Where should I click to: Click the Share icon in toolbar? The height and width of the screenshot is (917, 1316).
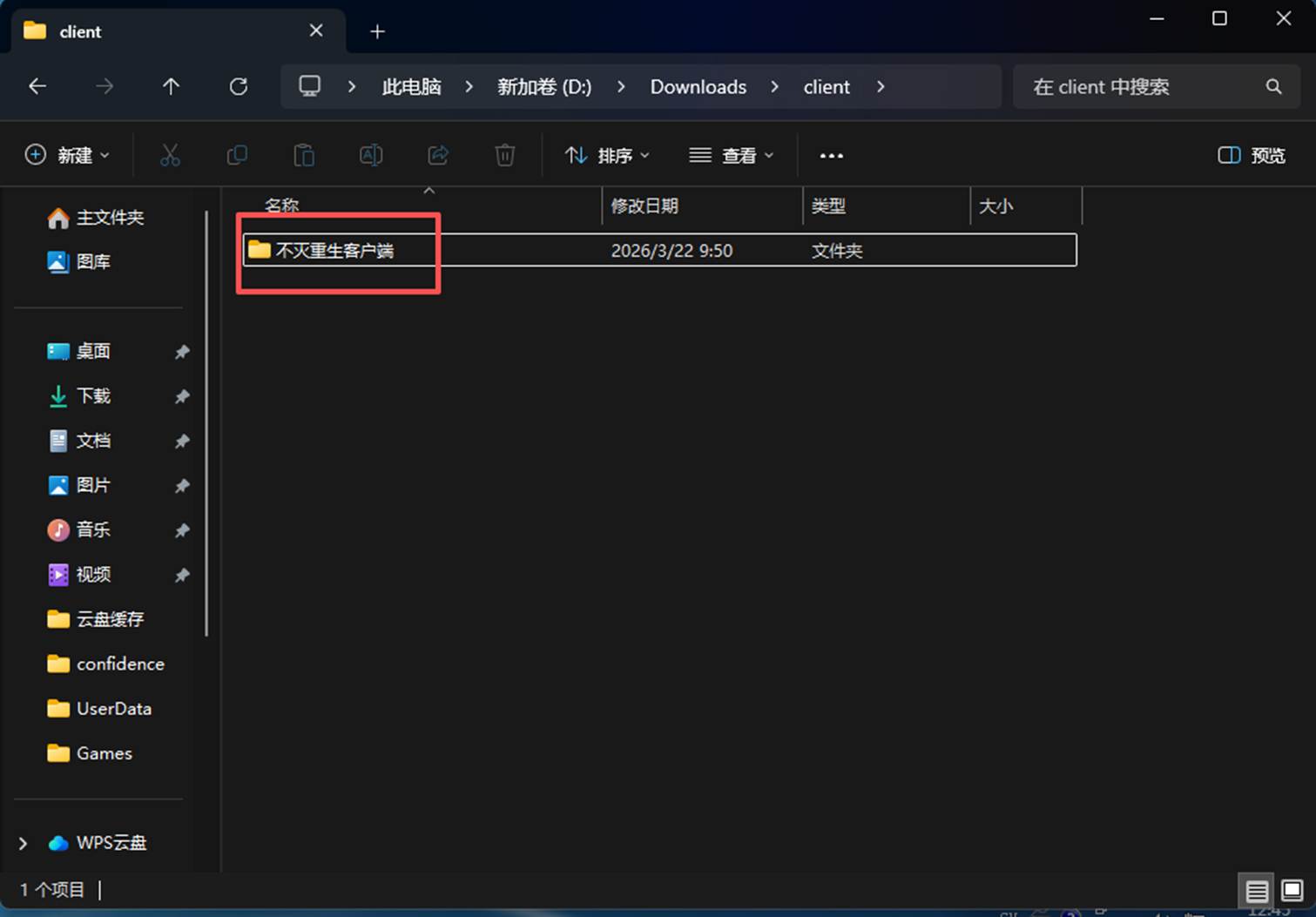(x=438, y=156)
